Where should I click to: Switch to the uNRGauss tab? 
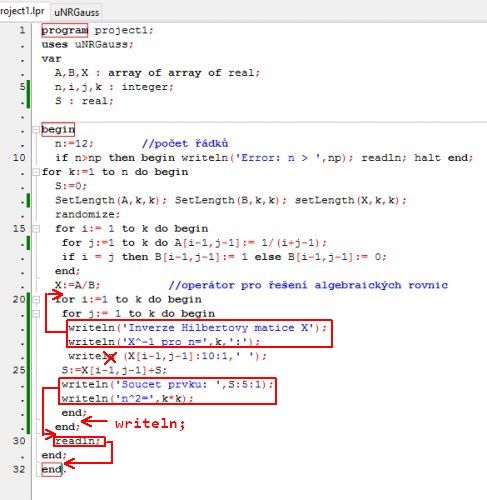[76, 12]
